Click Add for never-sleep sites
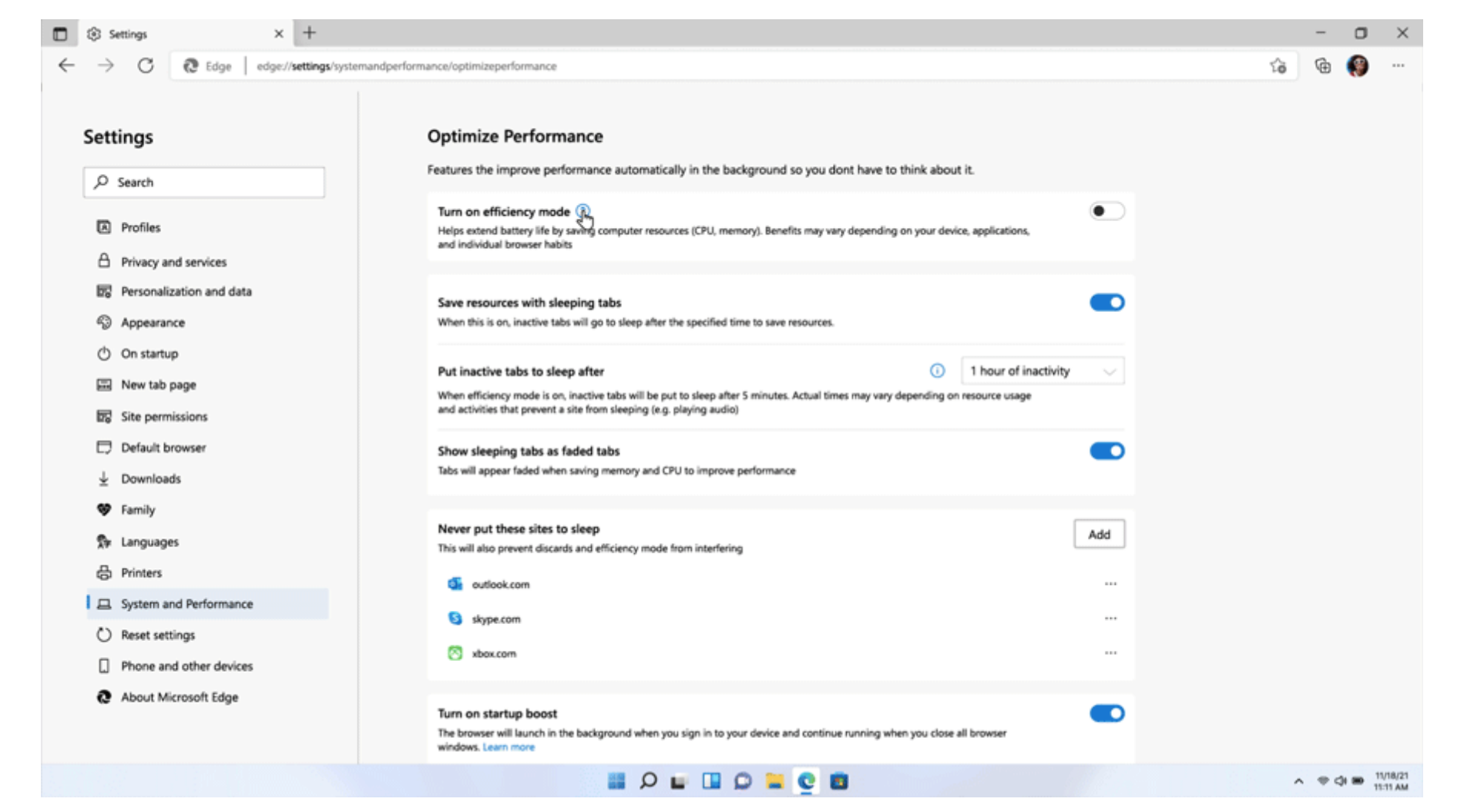The height and width of the screenshot is (812, 1464). tap(1099, 535)
